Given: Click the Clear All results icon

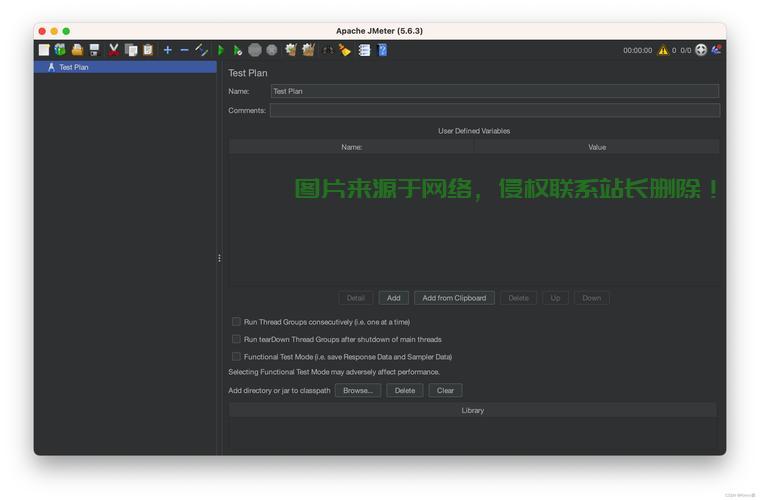Looking at the screenshot, I should pos(308,49).
